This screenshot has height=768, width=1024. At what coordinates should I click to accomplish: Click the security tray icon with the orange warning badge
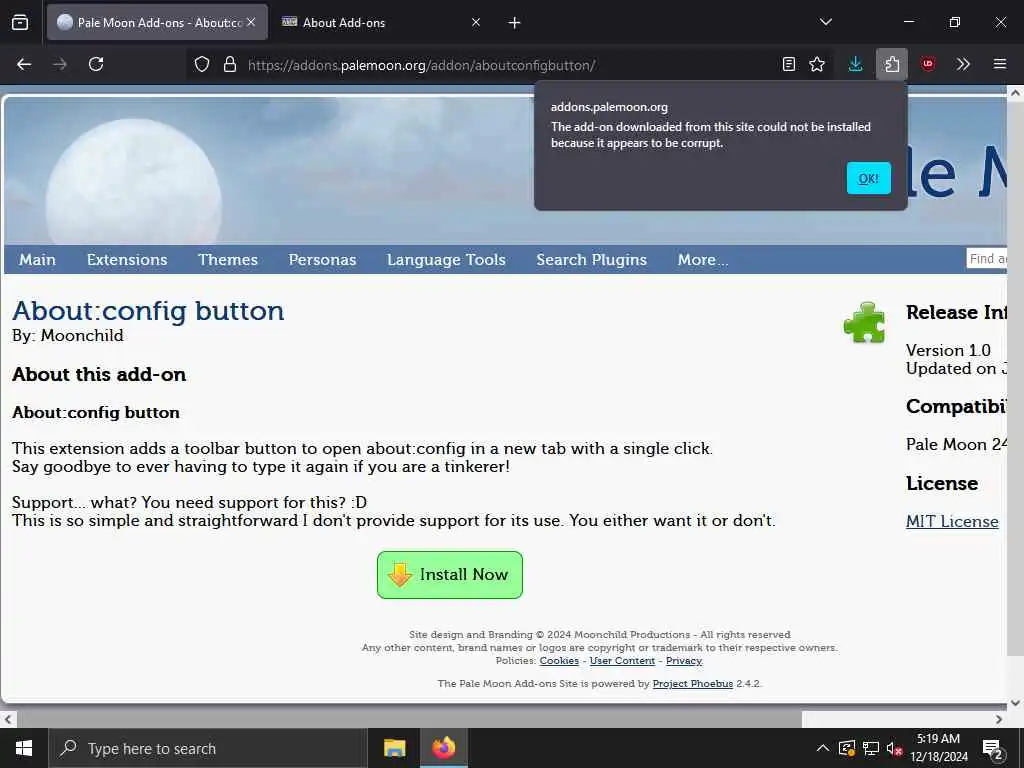pos(847,748)
